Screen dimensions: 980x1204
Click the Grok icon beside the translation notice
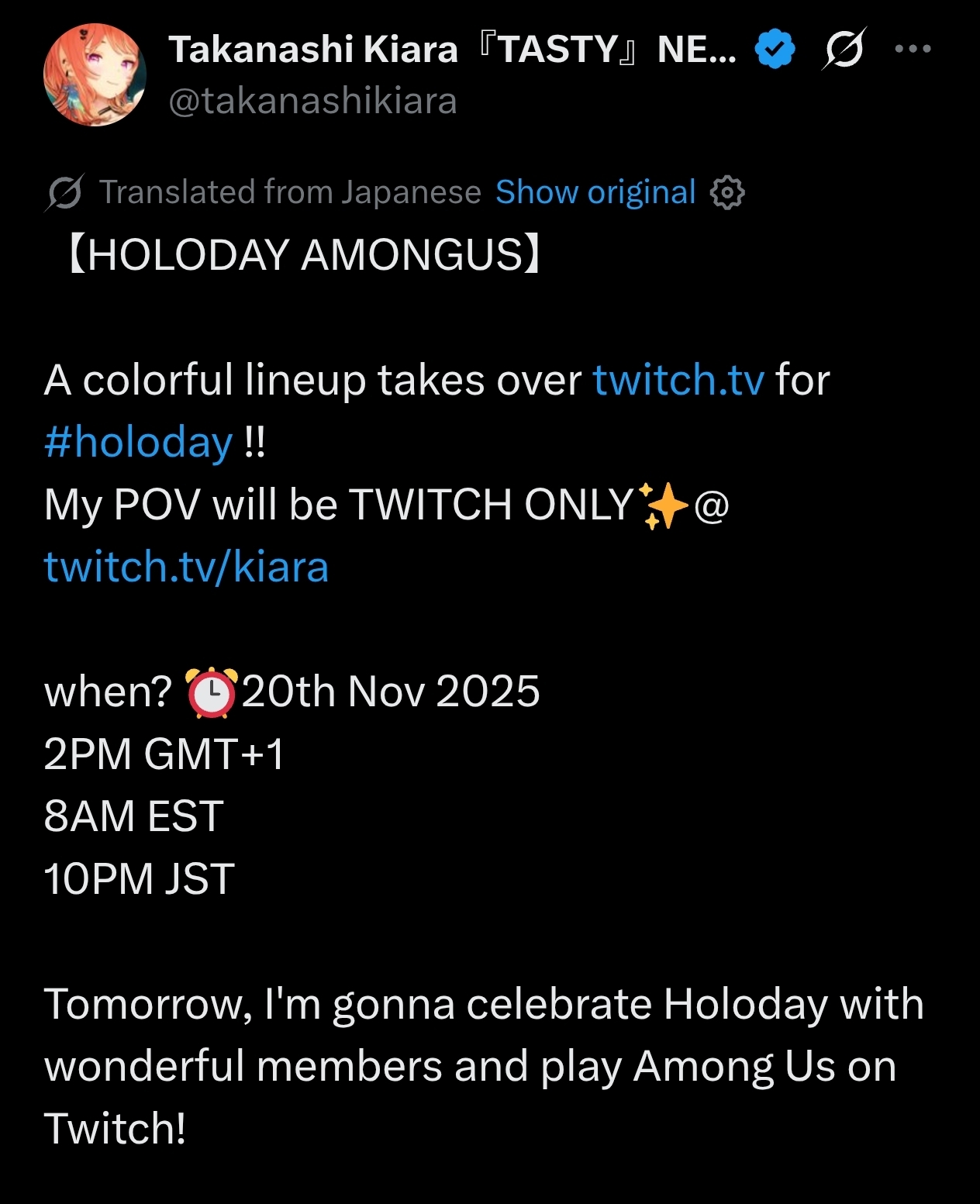tap(64, 192)
